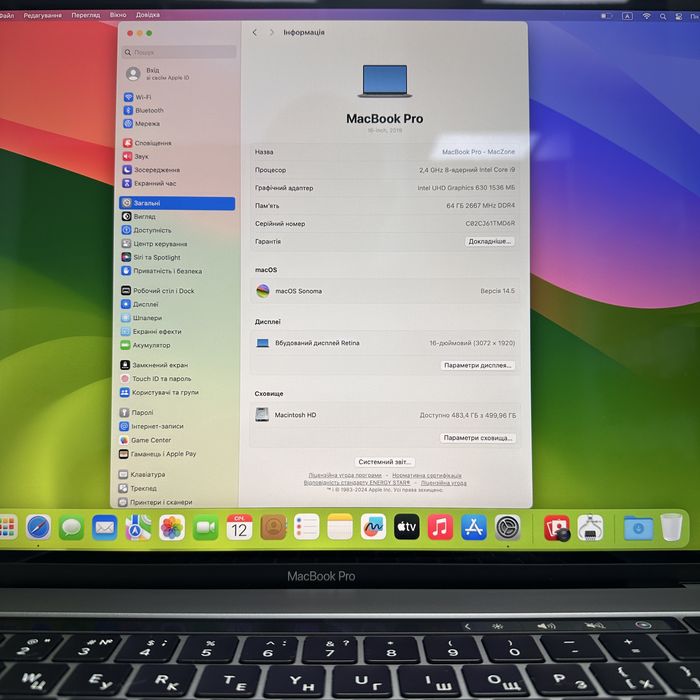Edit the computer name MacBook Pro - MacZone
Image resolution: width=700 pixels, height=700 pixels.
click(x=478, y=152)
